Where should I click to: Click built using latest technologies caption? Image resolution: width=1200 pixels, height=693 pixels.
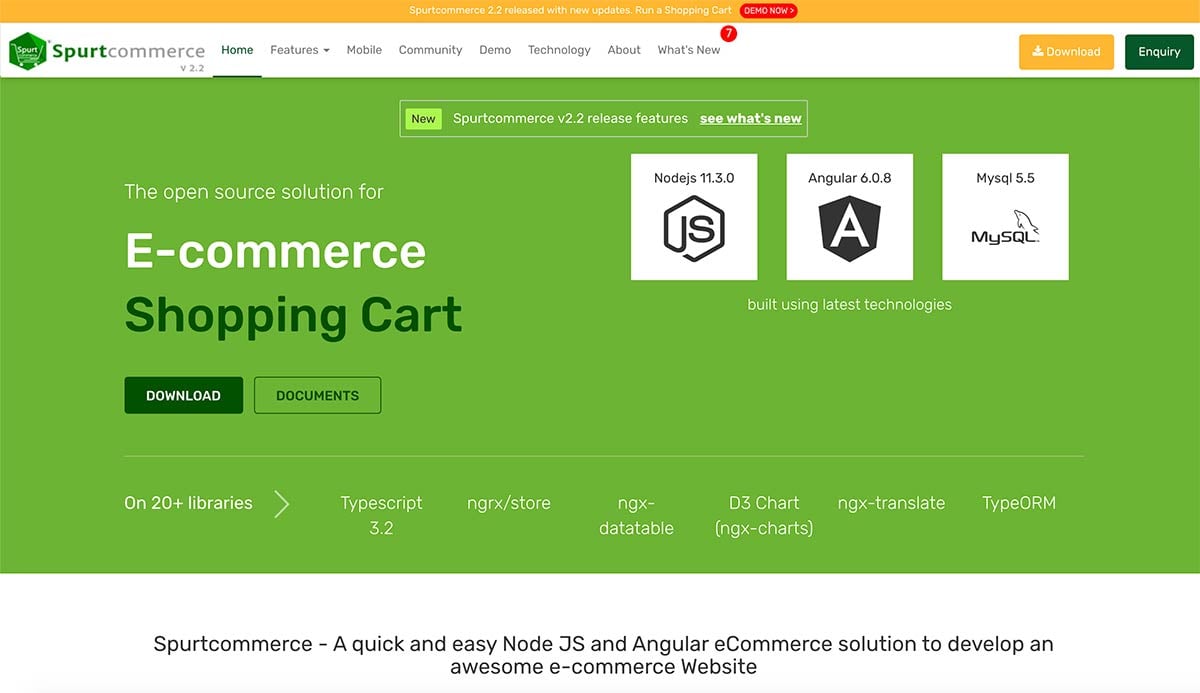849,304
